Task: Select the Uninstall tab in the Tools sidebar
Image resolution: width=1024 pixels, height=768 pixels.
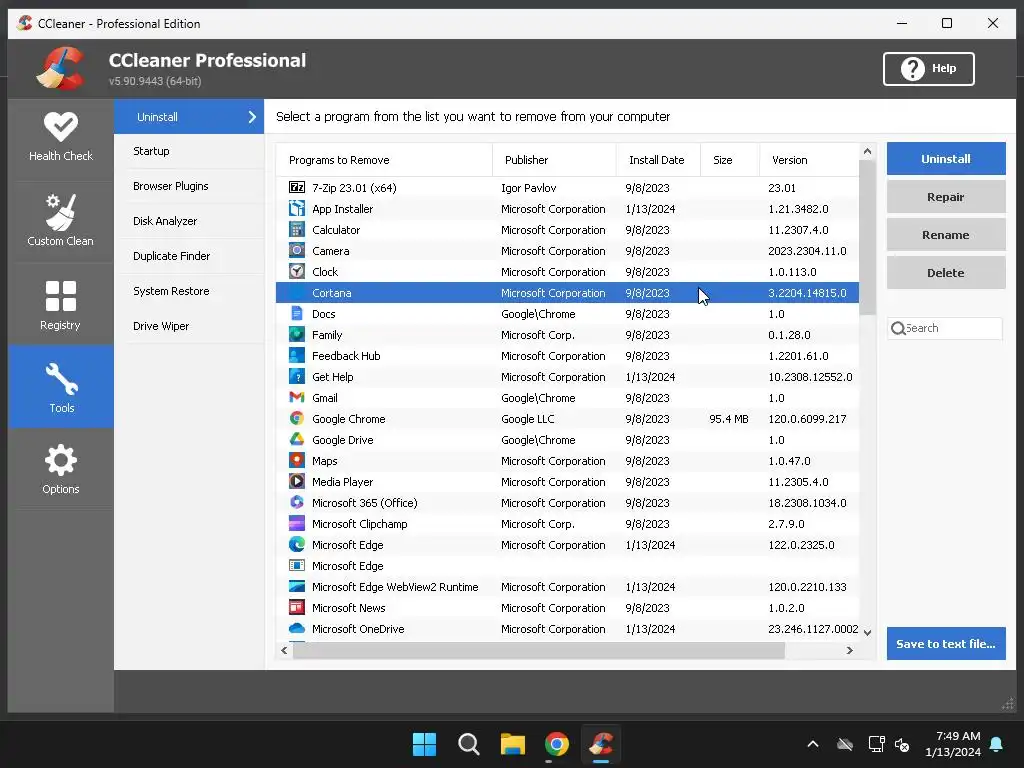Action: [x=189, y=117]
